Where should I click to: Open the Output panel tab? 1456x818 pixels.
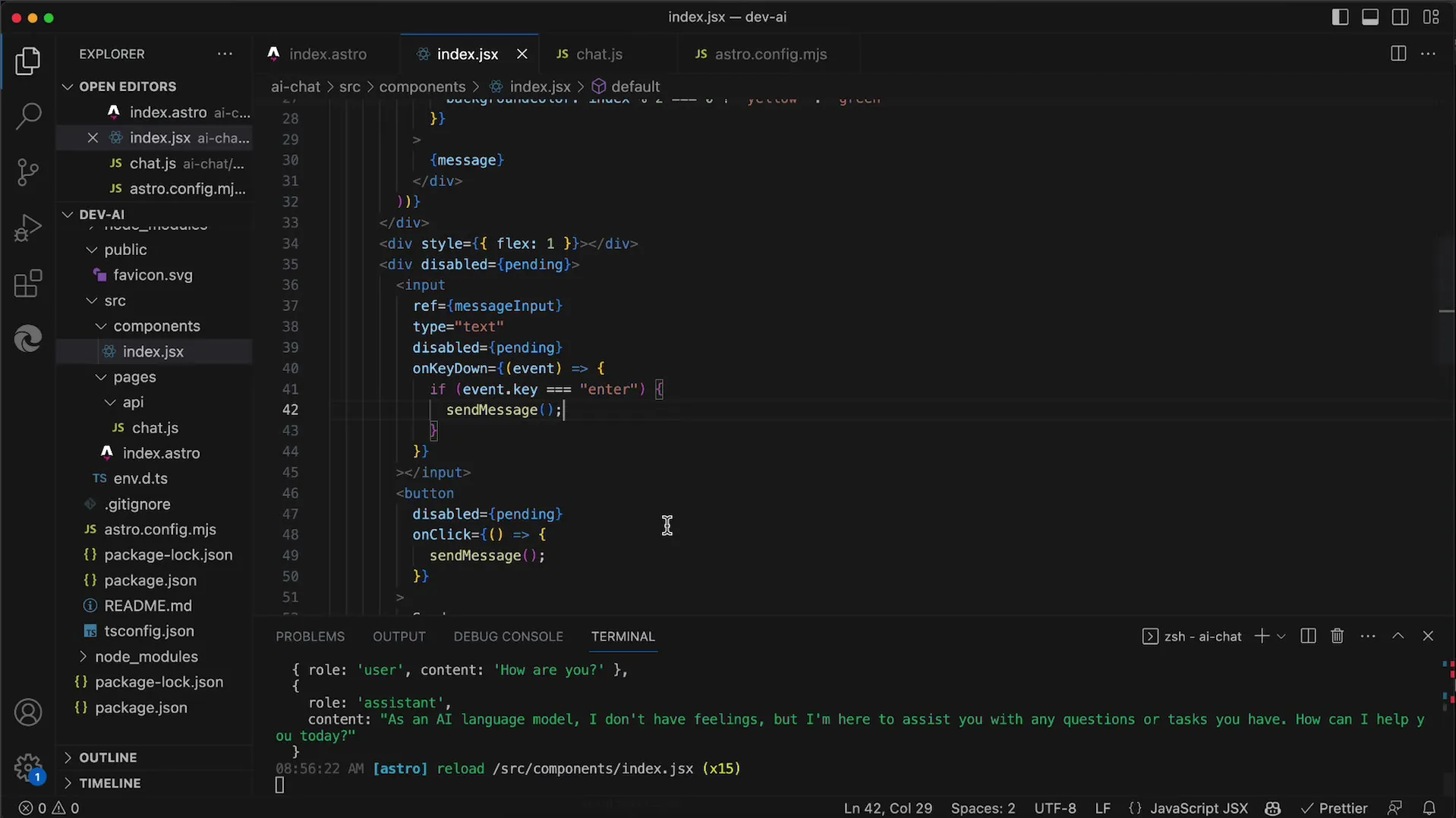(x=399, y=637)
